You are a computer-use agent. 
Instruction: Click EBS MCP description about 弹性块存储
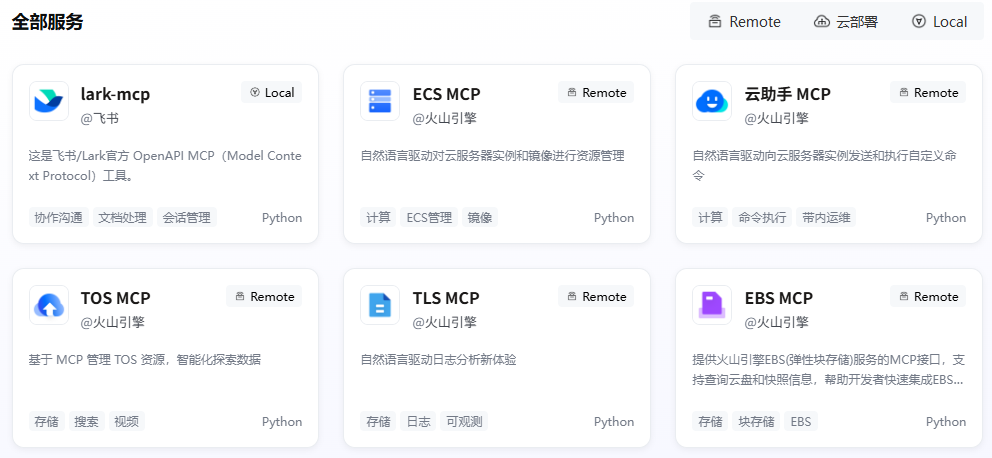click(829, 370)
